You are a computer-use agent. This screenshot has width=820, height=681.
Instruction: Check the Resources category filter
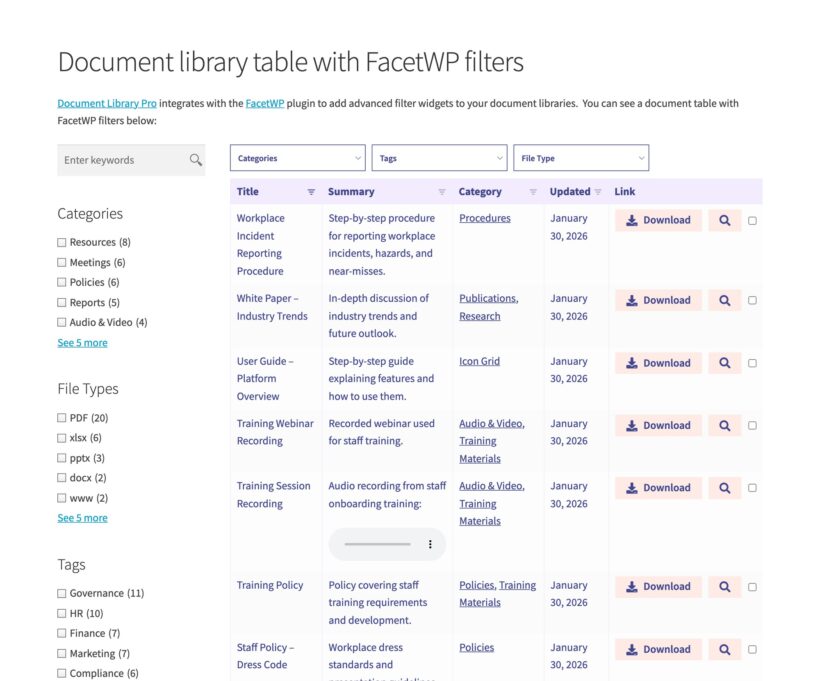coord(62,242)
